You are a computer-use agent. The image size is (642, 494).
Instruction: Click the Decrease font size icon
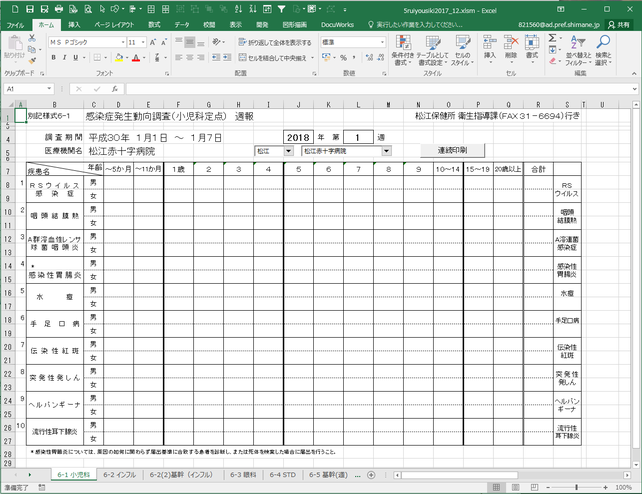click(x=164, y=43)
